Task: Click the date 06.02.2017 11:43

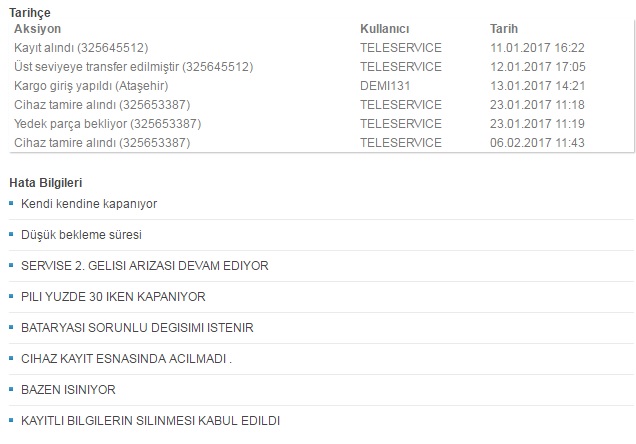Action: point(537,143)
